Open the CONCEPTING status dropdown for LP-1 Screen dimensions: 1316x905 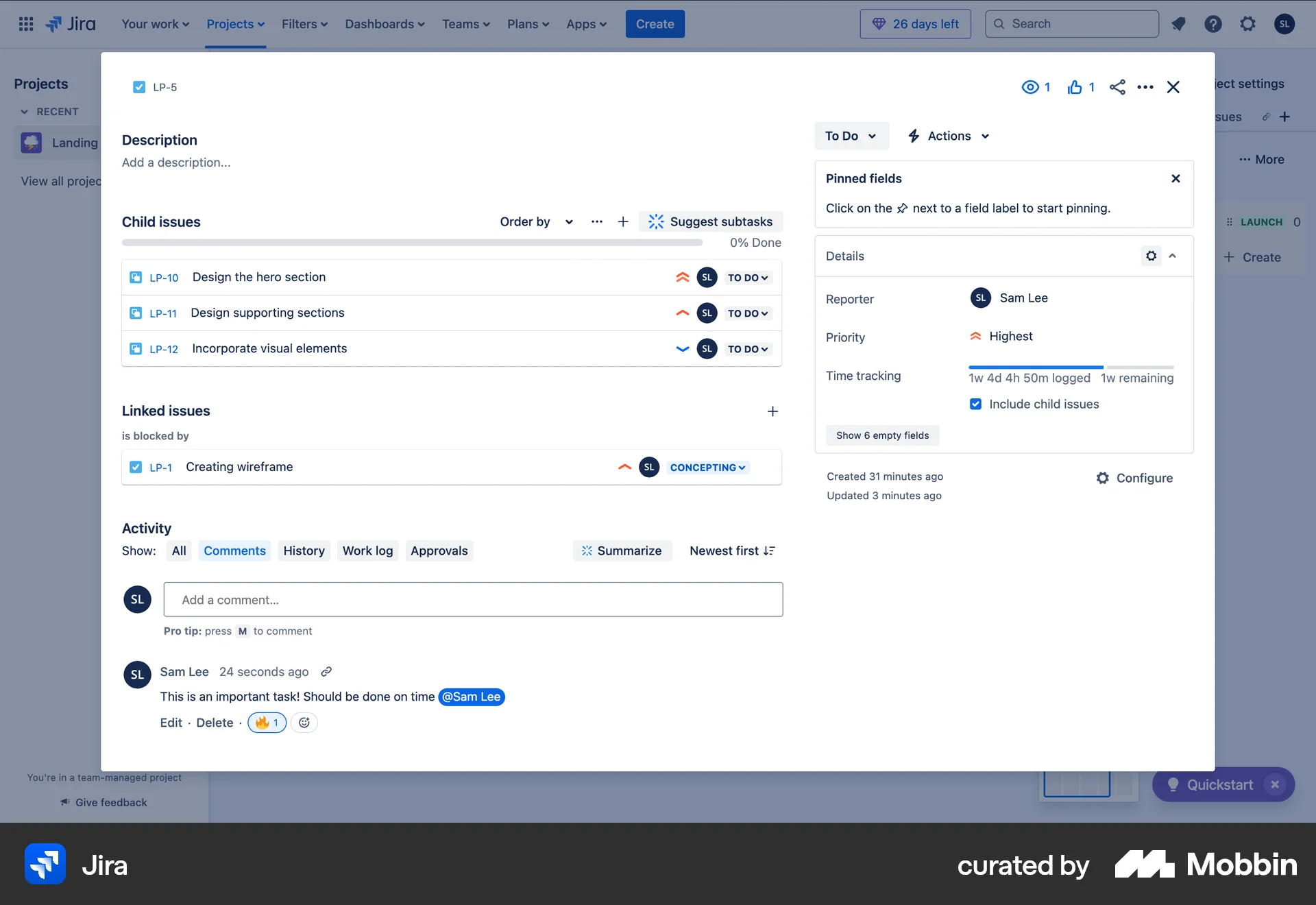(707, 467)
